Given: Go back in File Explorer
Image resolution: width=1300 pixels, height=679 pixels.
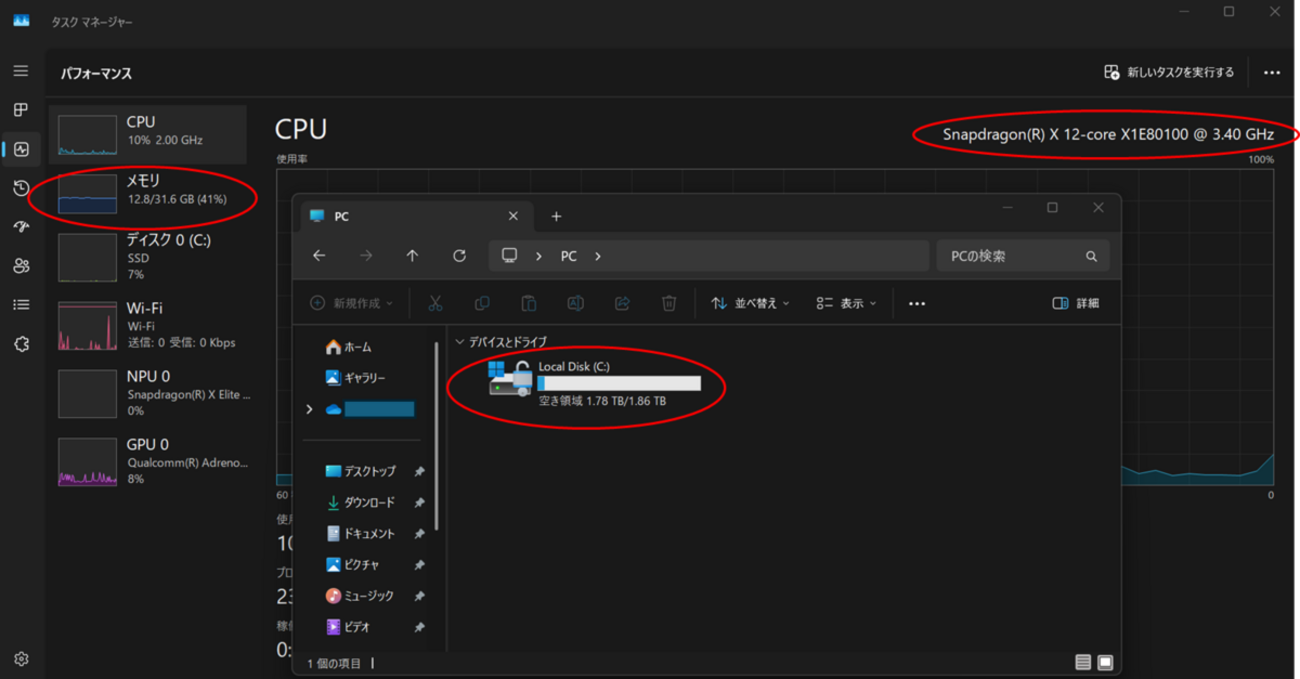Looking at the screenshot, I should [319, 256].
